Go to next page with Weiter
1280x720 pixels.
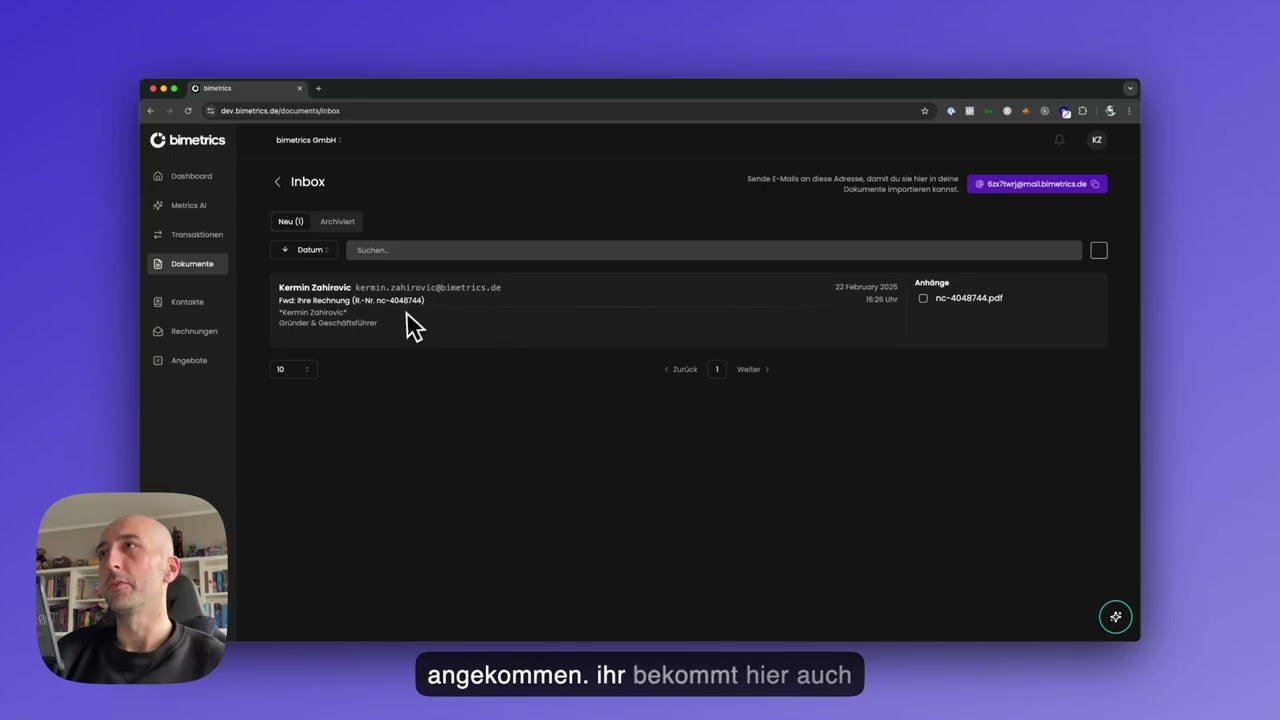753,369
